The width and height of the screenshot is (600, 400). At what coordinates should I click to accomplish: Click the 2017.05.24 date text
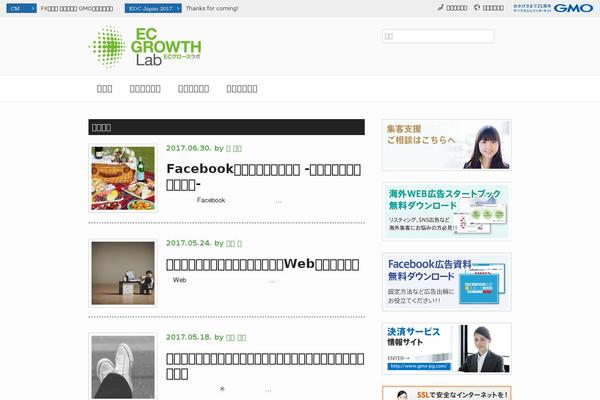pyautogui.click(x=189, y=243)
